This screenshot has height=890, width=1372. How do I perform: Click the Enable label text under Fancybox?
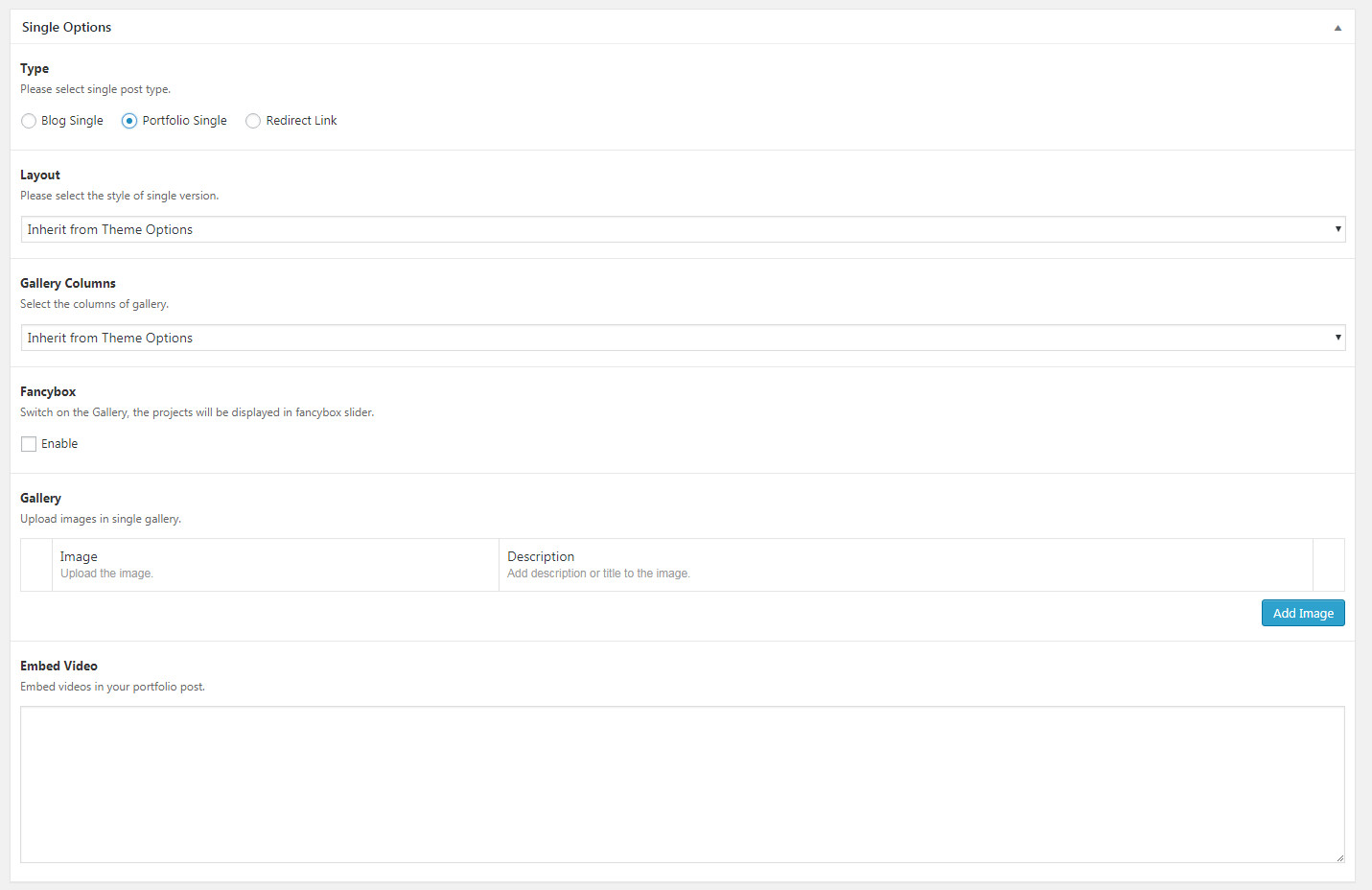click(59, 444)
